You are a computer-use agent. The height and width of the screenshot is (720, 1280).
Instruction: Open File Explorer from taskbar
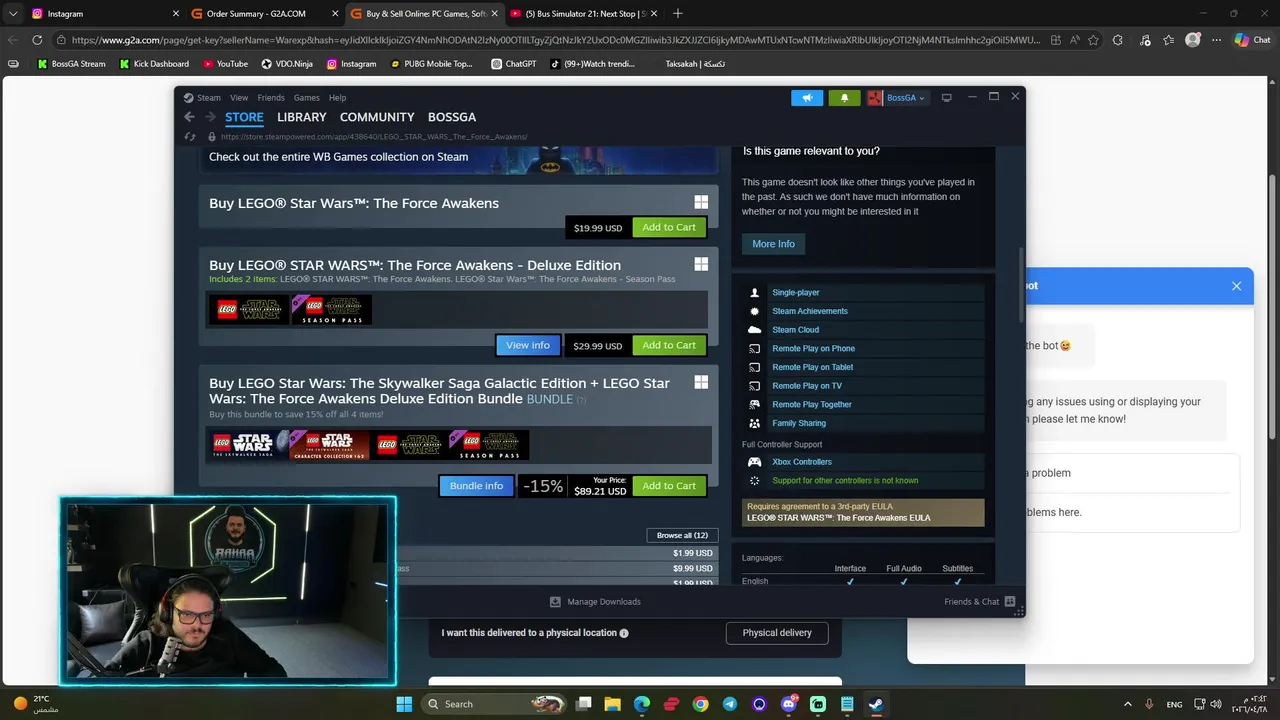tap(613, 704)
